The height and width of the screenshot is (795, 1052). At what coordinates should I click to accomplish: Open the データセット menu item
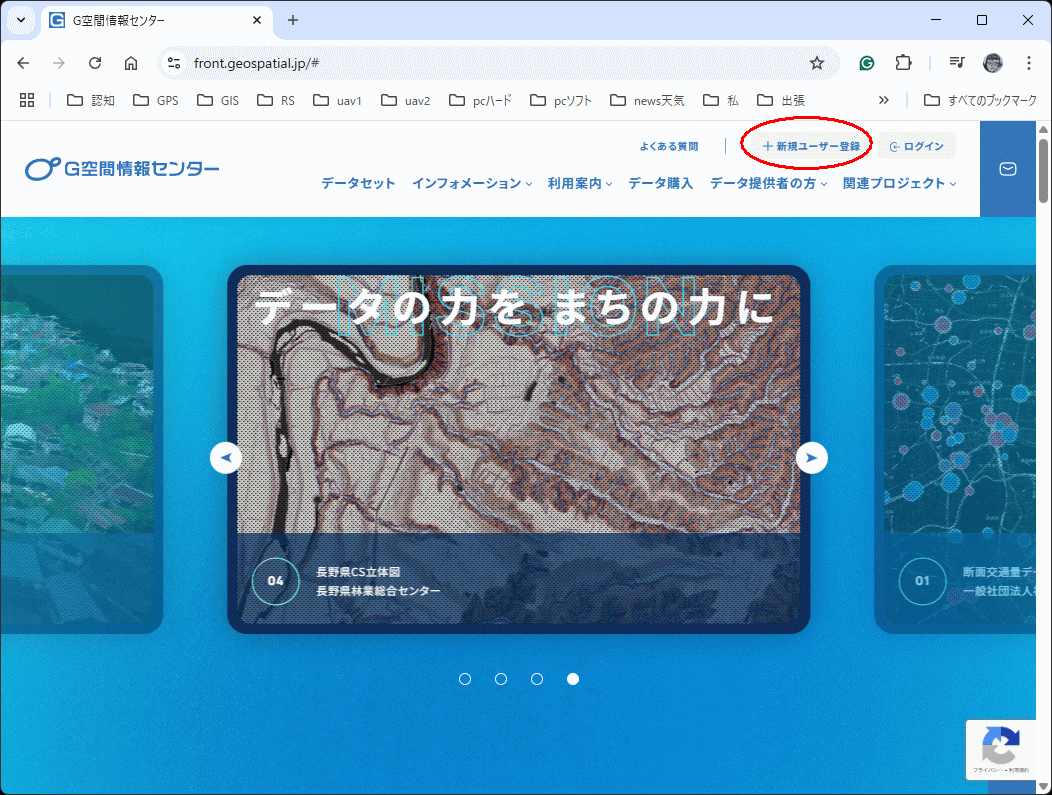(358, 183)
